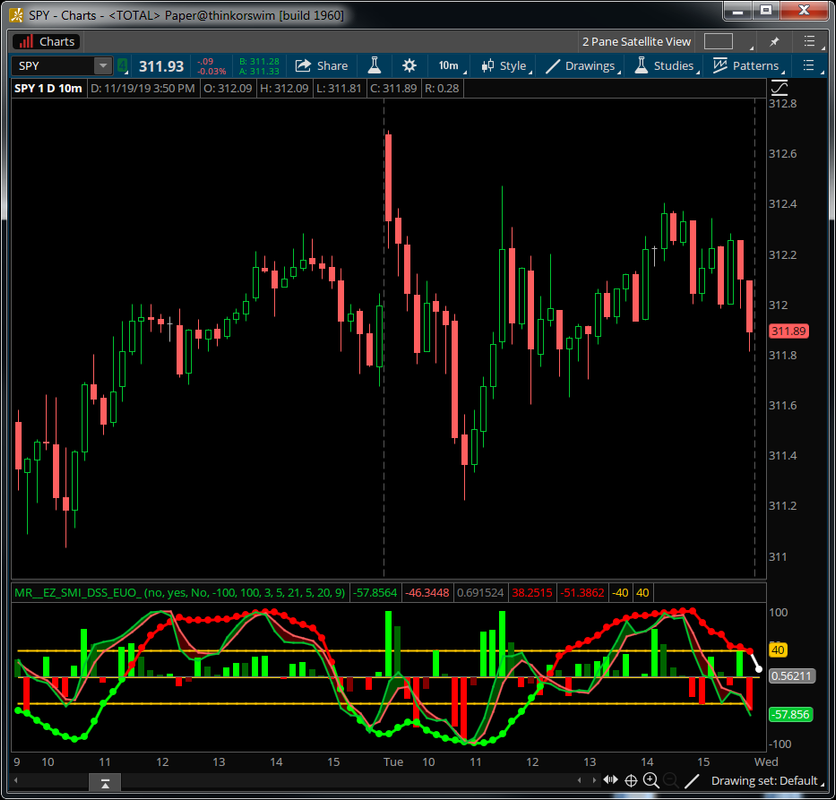
Task: Open the chart grid layout selector box
Action: 718,41
